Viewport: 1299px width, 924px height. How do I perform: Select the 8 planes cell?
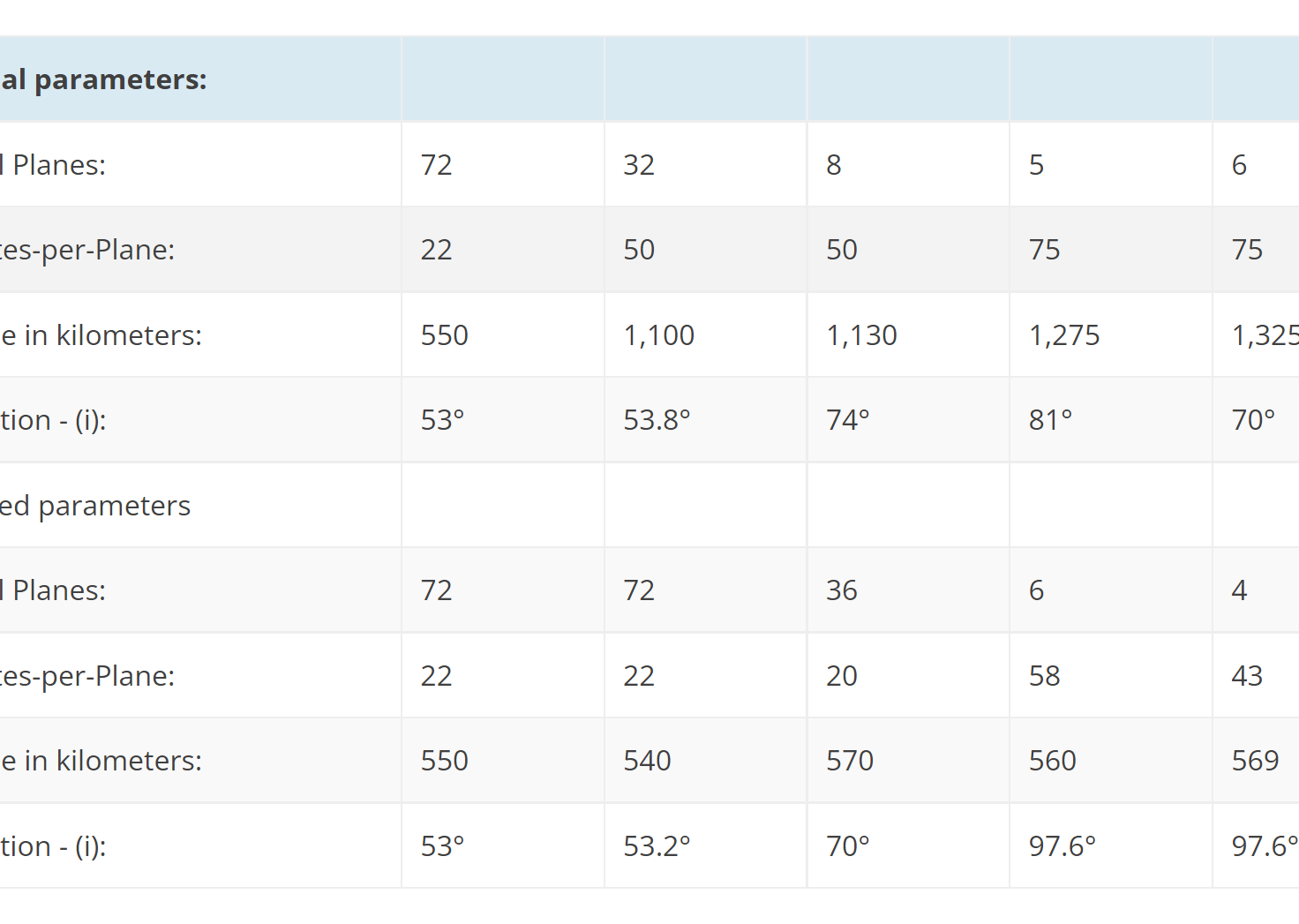[908, 165]
